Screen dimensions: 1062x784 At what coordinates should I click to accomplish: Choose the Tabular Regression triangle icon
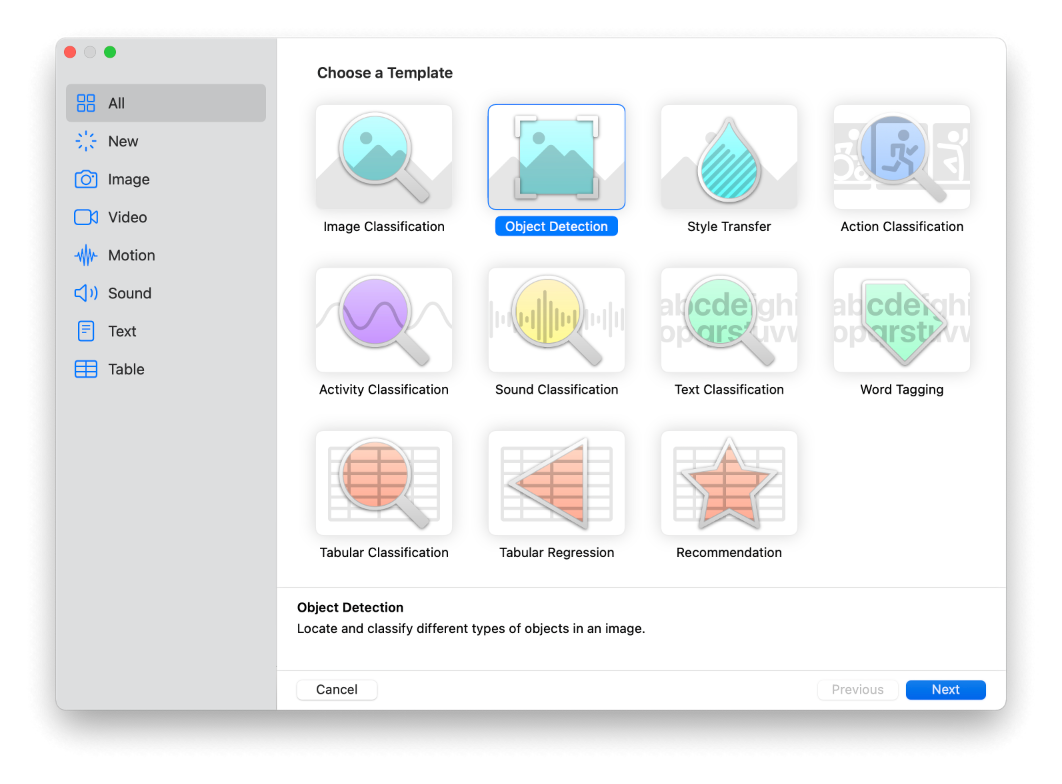coord(557,483)
